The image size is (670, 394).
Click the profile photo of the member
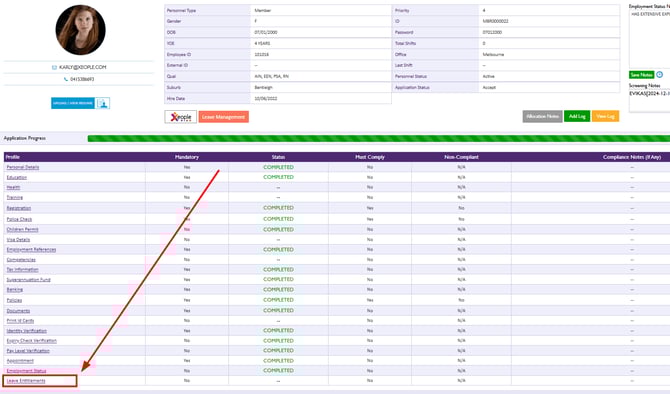80,30
